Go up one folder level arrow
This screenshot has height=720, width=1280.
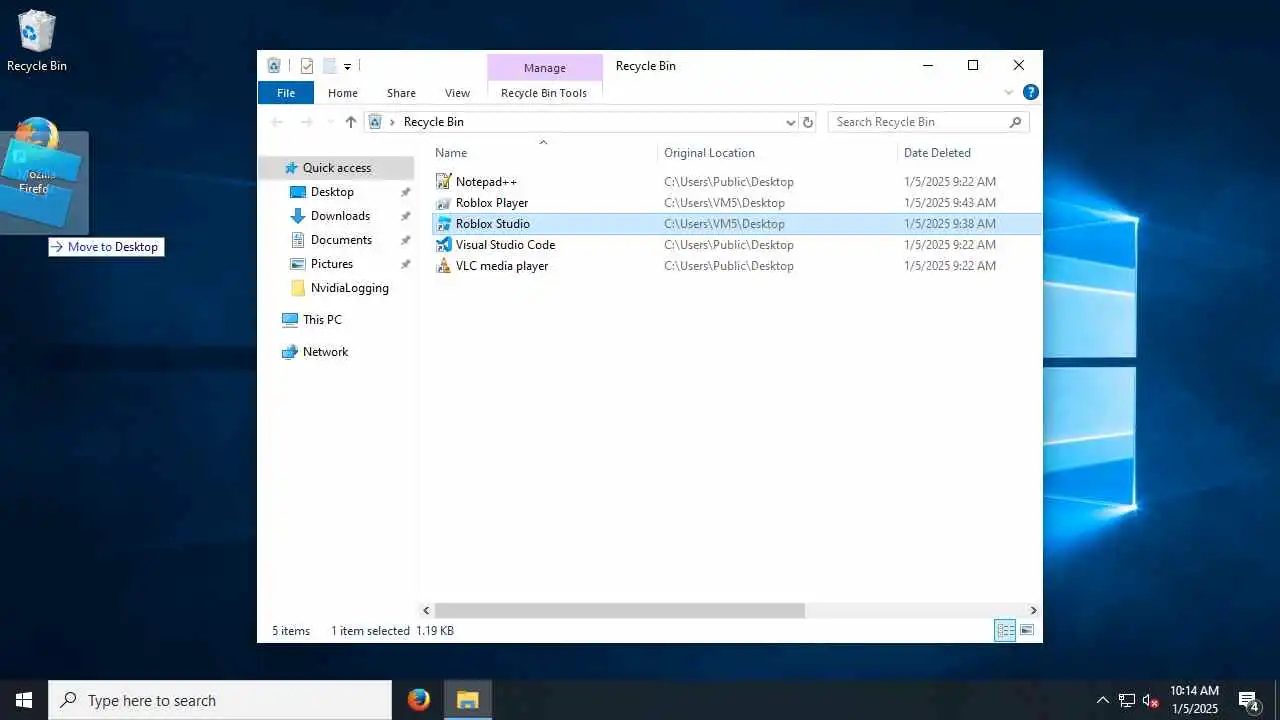pos(351,122)
